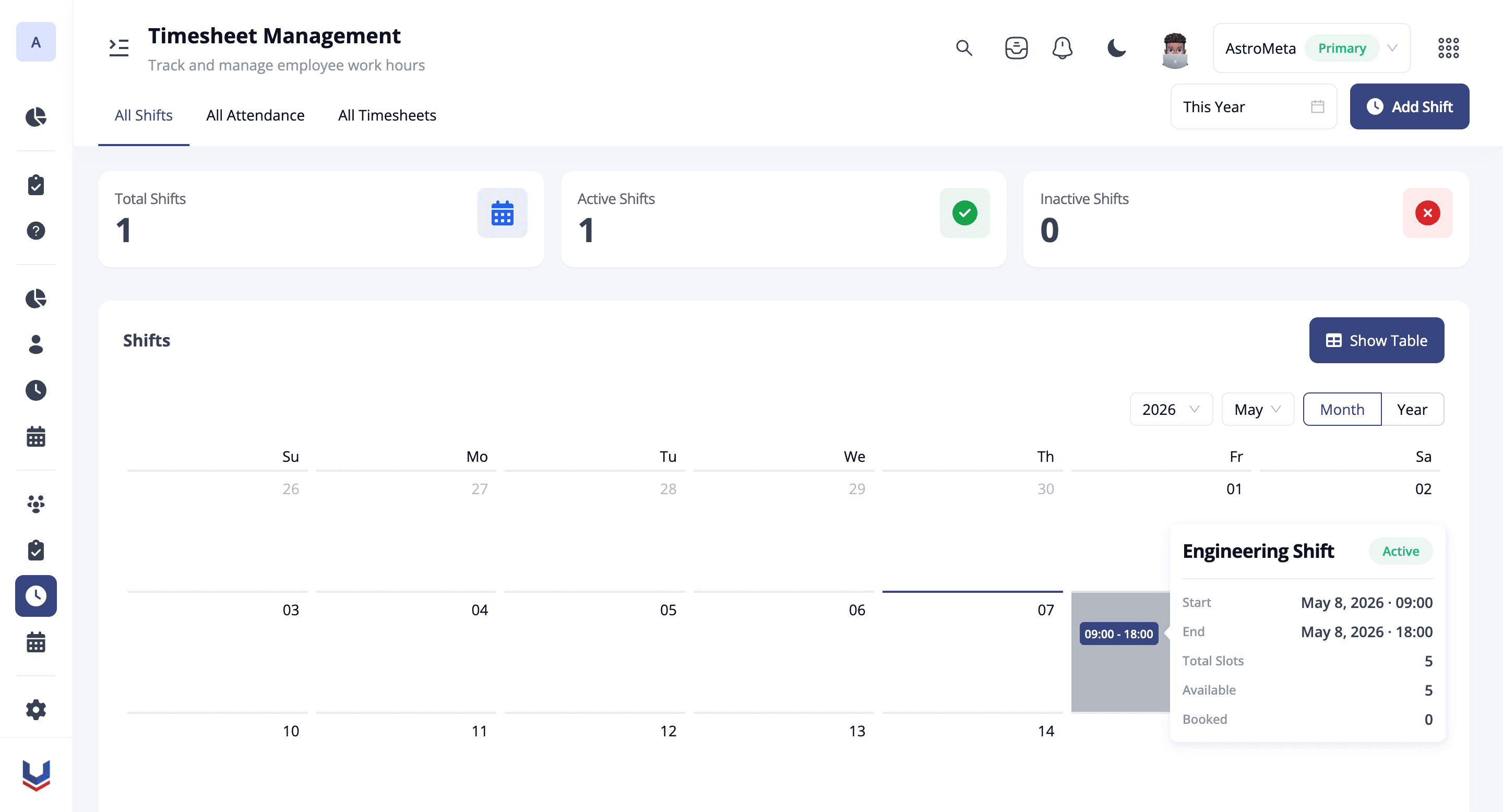Open the 2026 year dropdown
1503x812 pixels.
[x=1171, y=409]
